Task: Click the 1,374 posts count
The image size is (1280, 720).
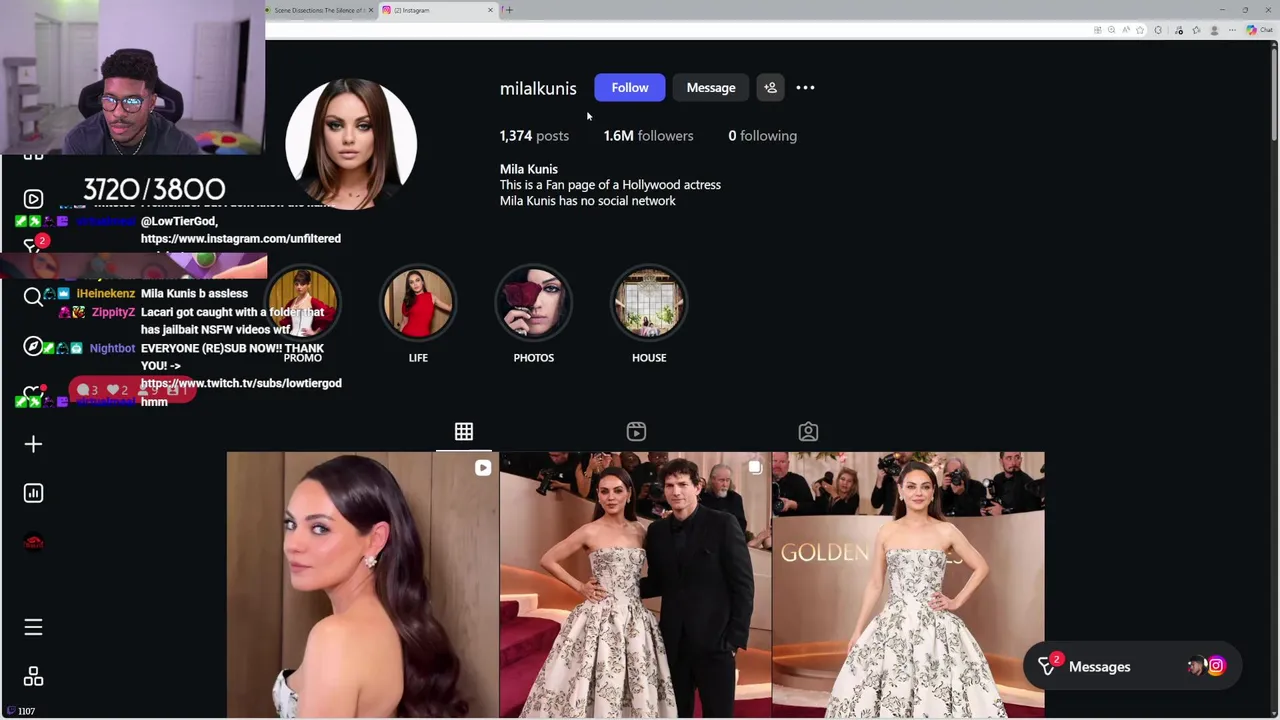Action: pos(534,136)
